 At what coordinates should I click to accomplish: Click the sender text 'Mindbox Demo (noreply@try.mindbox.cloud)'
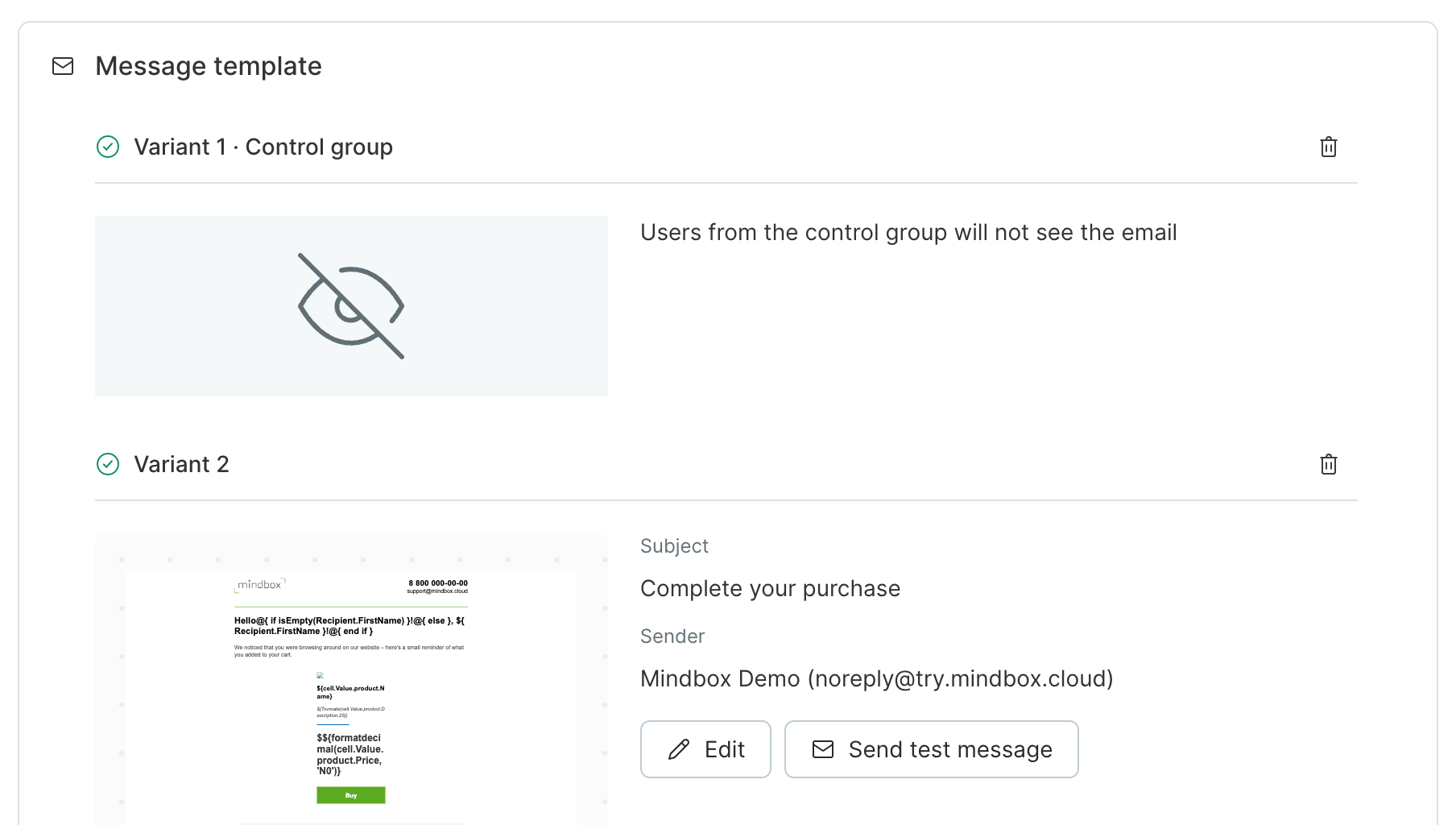877,678
